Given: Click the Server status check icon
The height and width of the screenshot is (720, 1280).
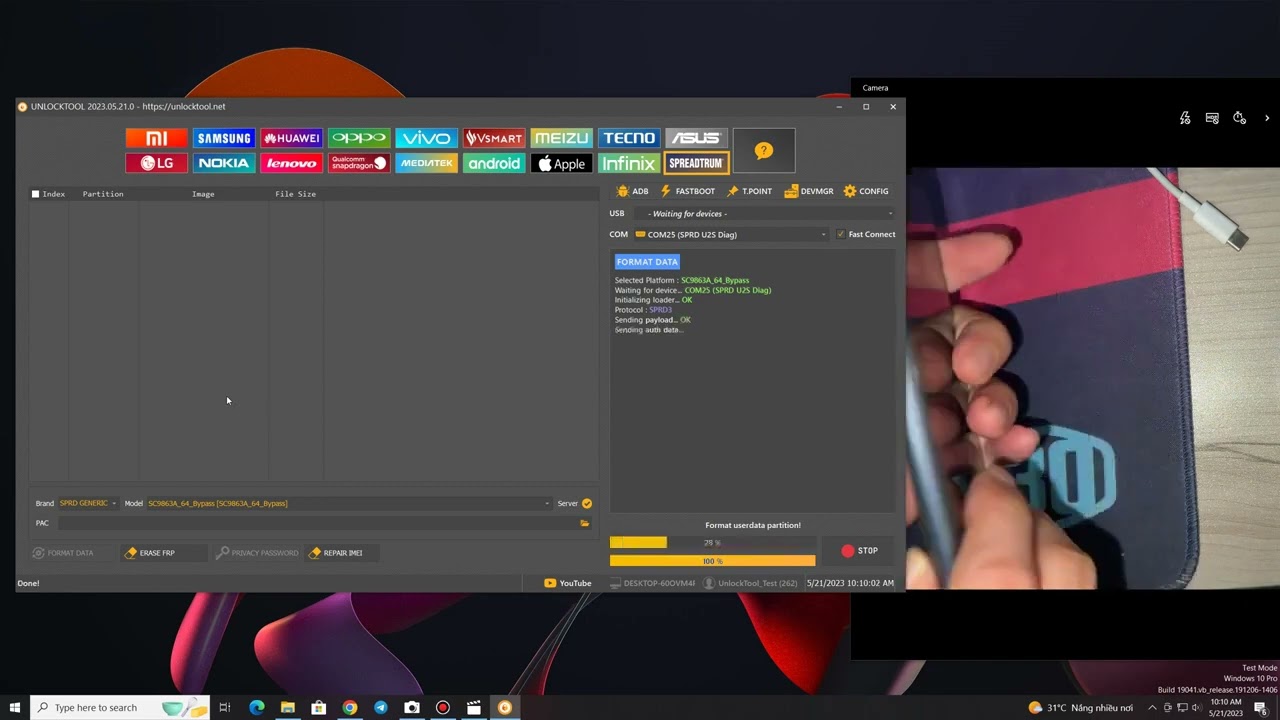Looking at the screenshot, I should coord(587,503).
